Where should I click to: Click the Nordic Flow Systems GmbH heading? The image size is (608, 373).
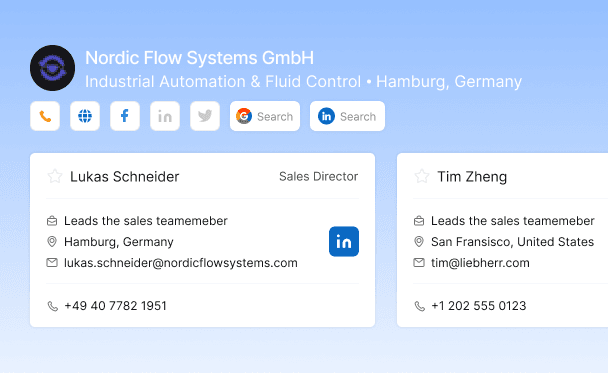click(x=199, y=58)
